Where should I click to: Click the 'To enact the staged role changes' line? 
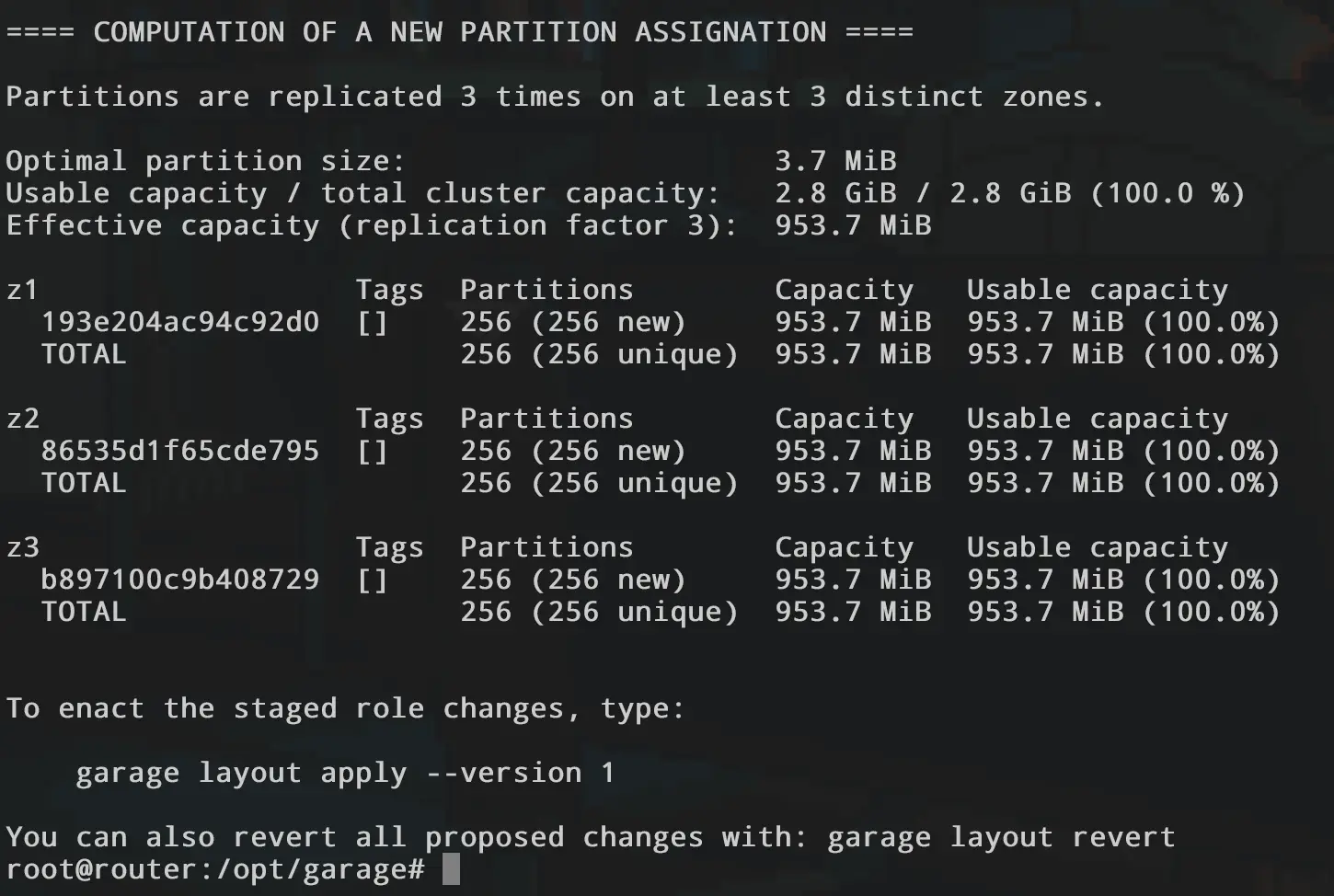(345, 708)
